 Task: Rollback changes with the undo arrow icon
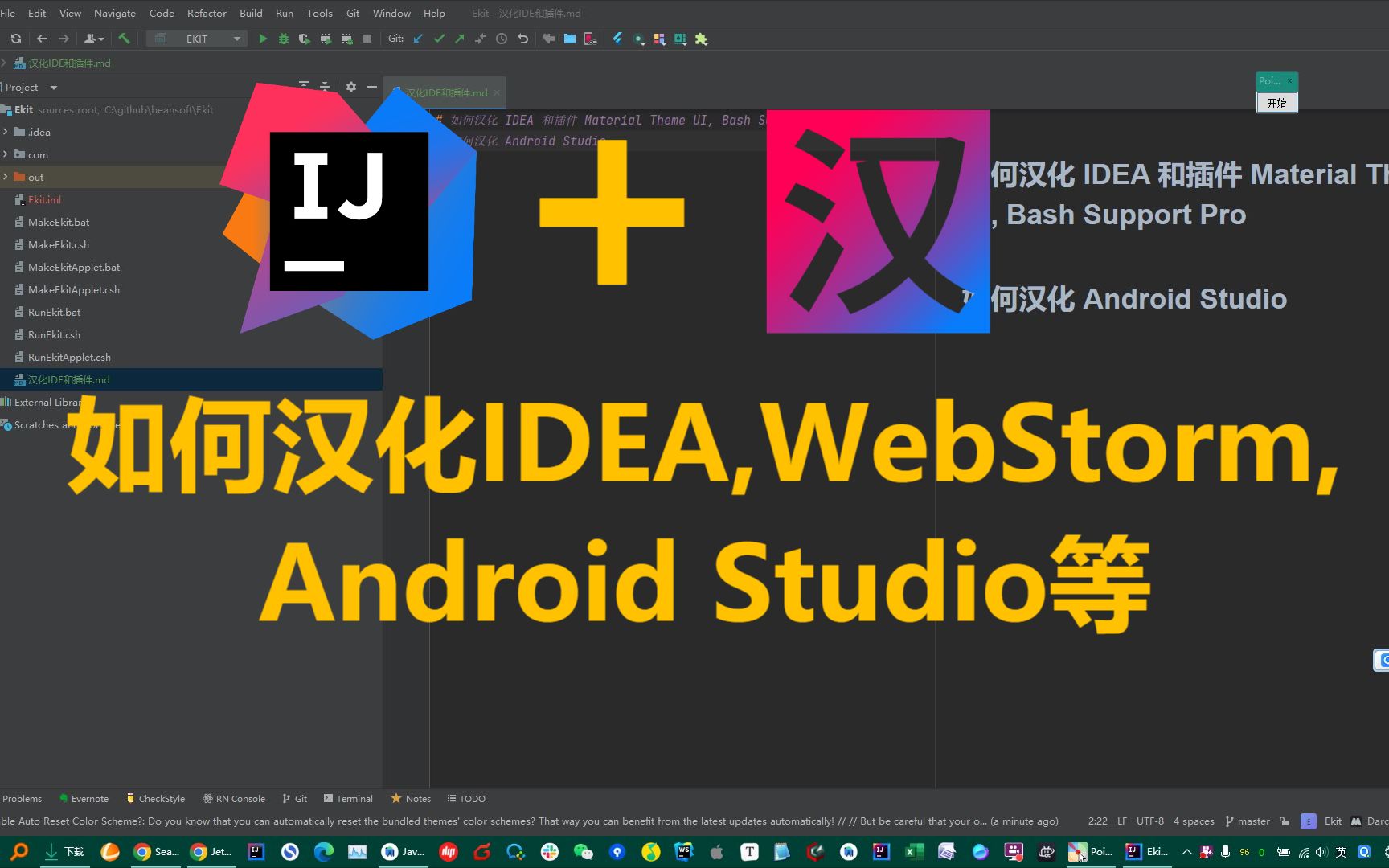pyautogui.click(x=522, y=39)
